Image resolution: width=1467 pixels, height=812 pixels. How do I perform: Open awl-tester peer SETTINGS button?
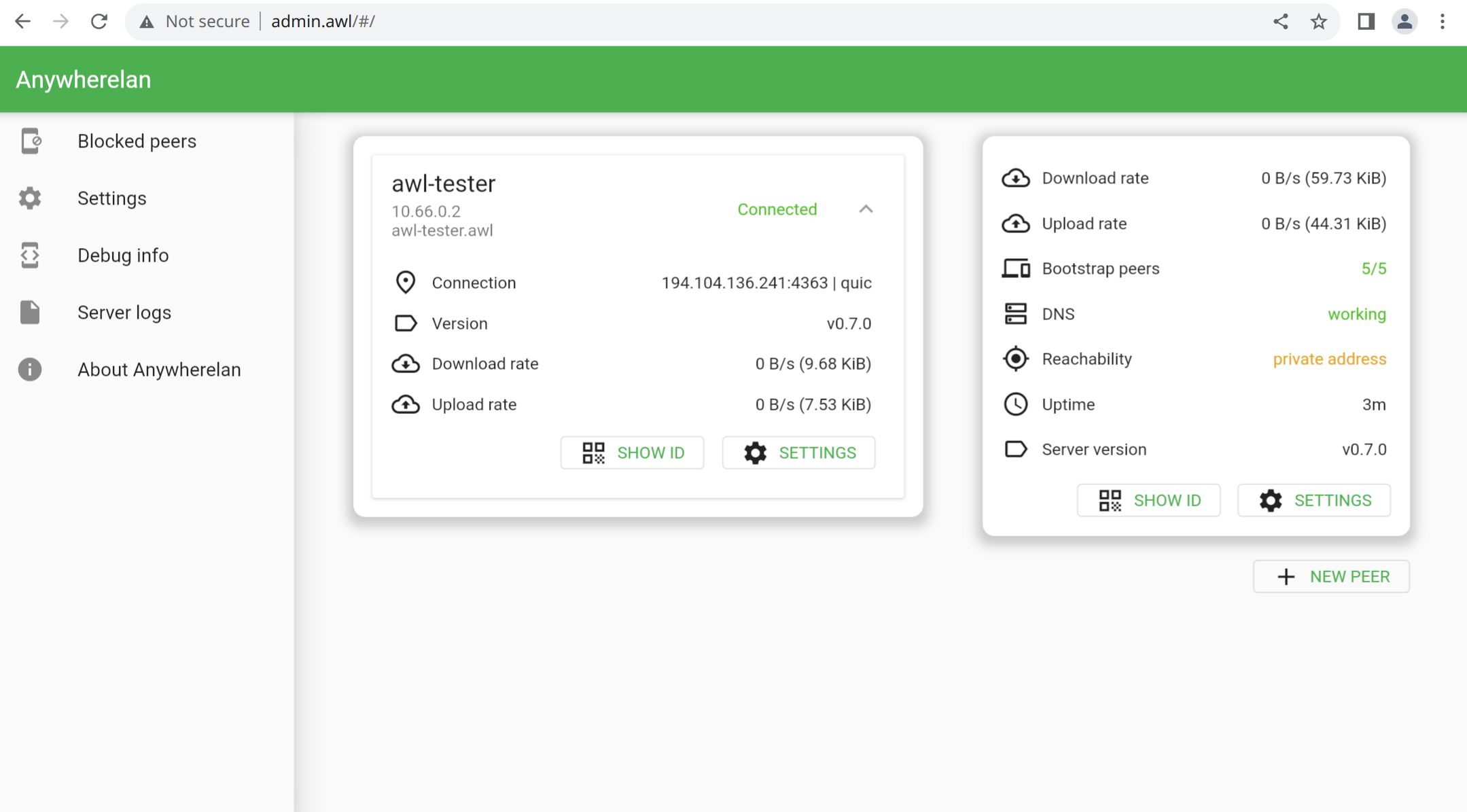click(x=798, y=453)
